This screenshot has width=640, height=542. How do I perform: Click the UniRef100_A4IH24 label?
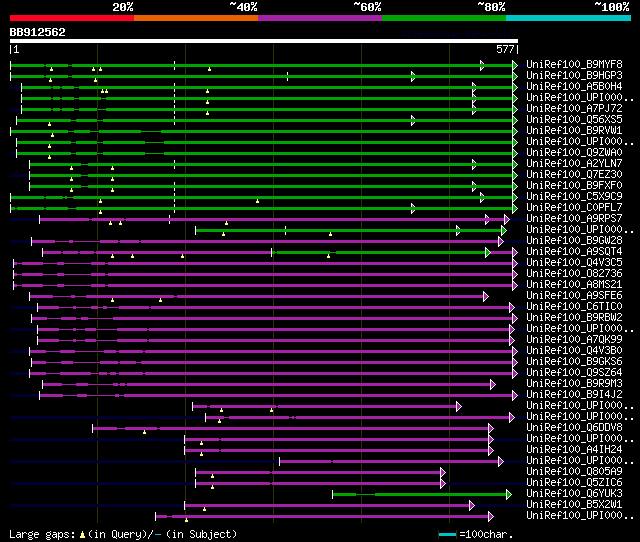point(574,450)
